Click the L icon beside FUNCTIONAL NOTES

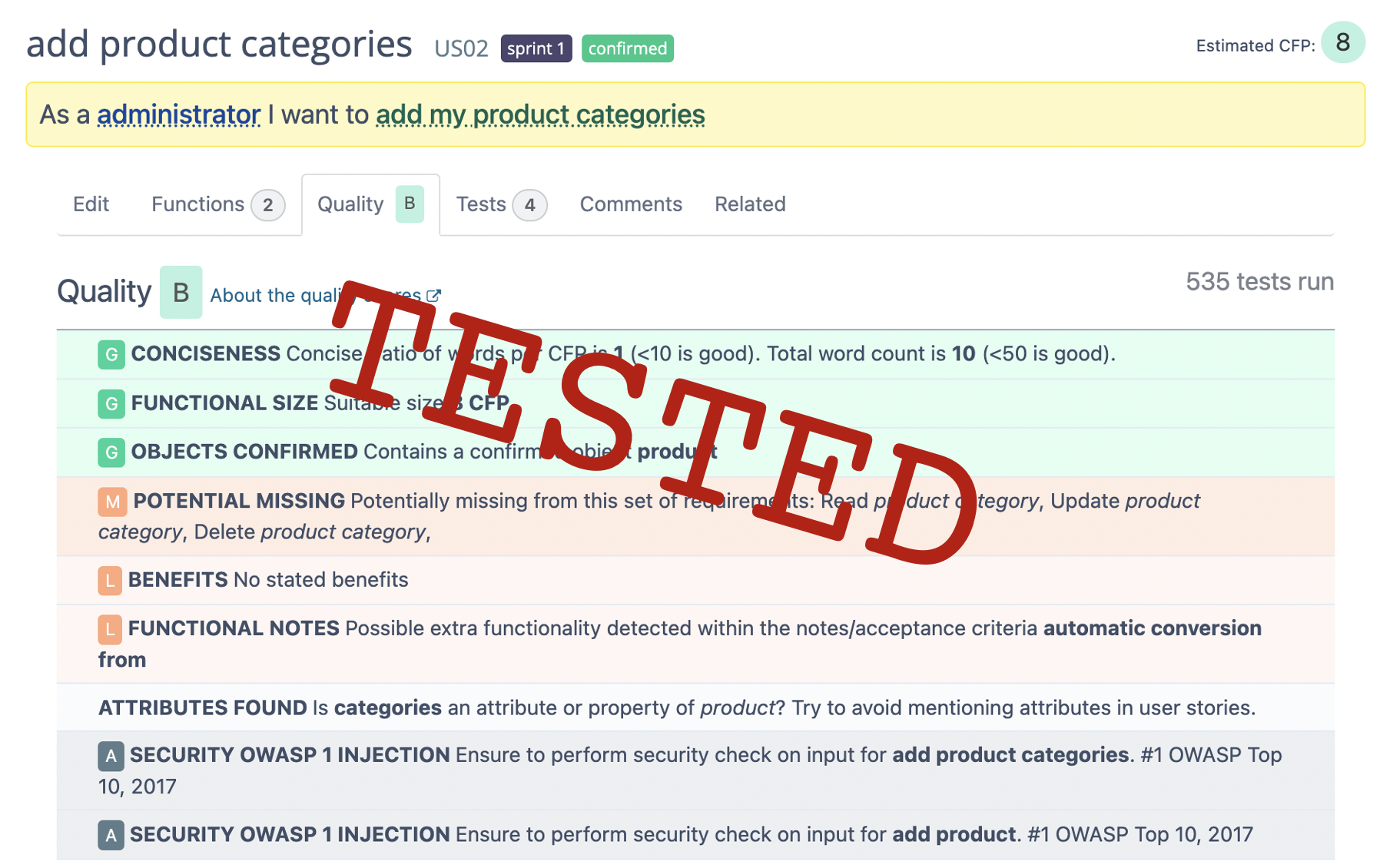(110, 629)
